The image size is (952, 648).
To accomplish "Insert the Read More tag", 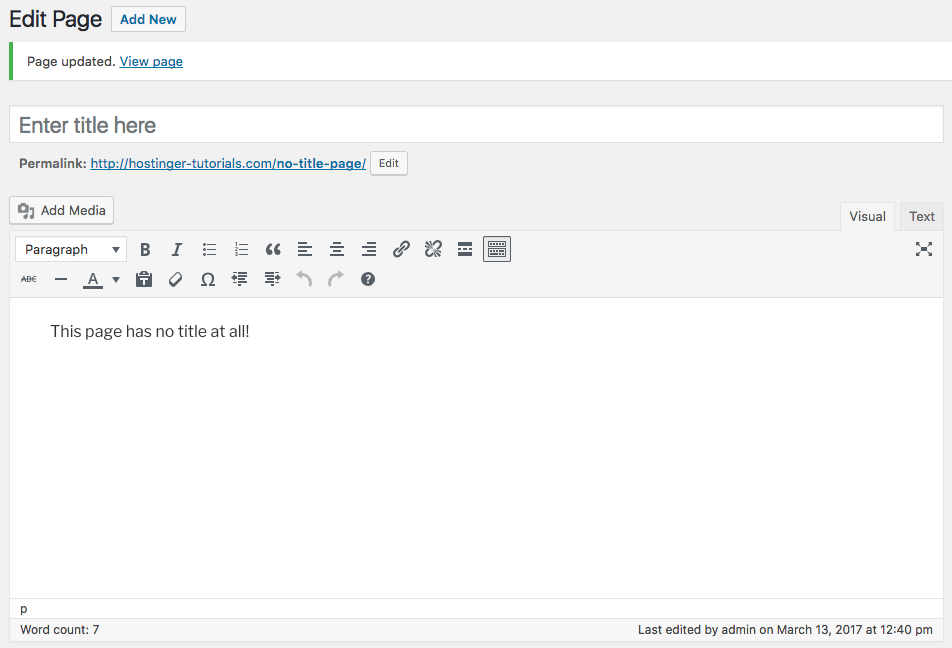I will (464, 249).
